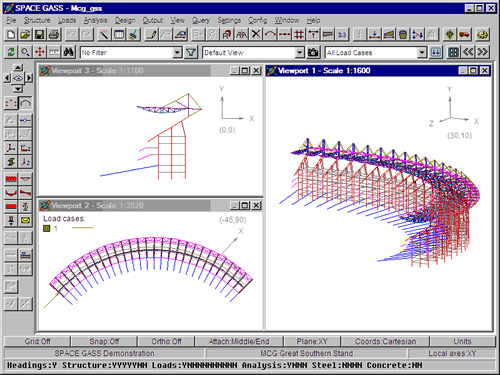Toggle the Grid:Off status button
500x375 pixels.
37,341
